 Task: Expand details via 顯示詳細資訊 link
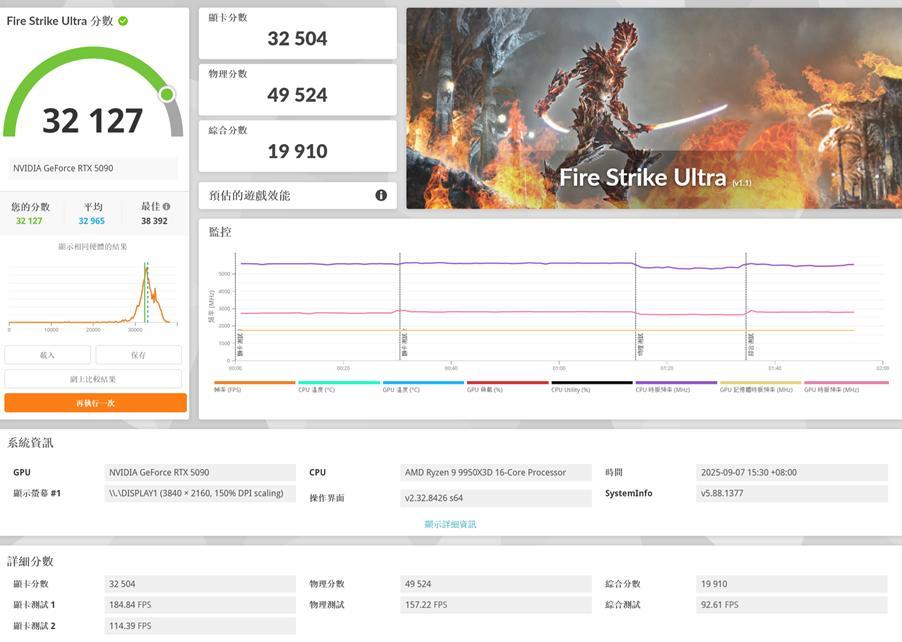click(450, 524)
